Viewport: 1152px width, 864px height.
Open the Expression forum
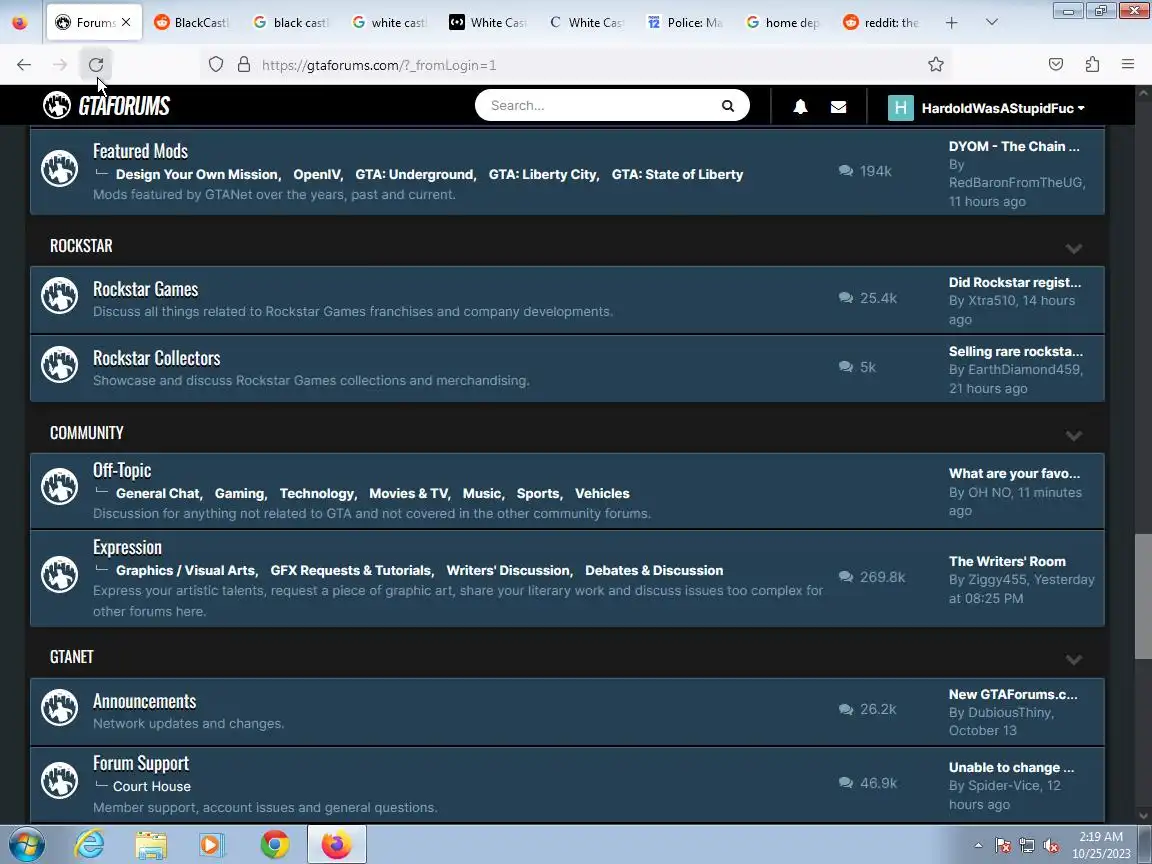[127, 547]
